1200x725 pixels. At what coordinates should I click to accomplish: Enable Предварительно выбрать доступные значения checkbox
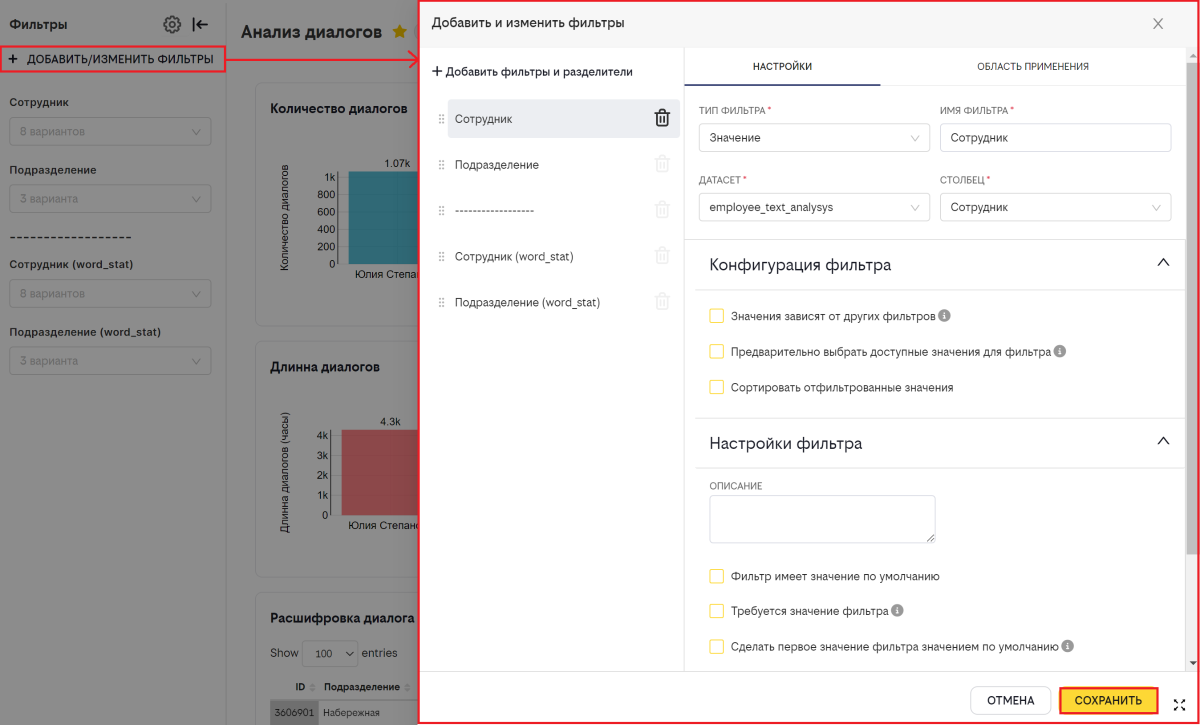point(716,352)
